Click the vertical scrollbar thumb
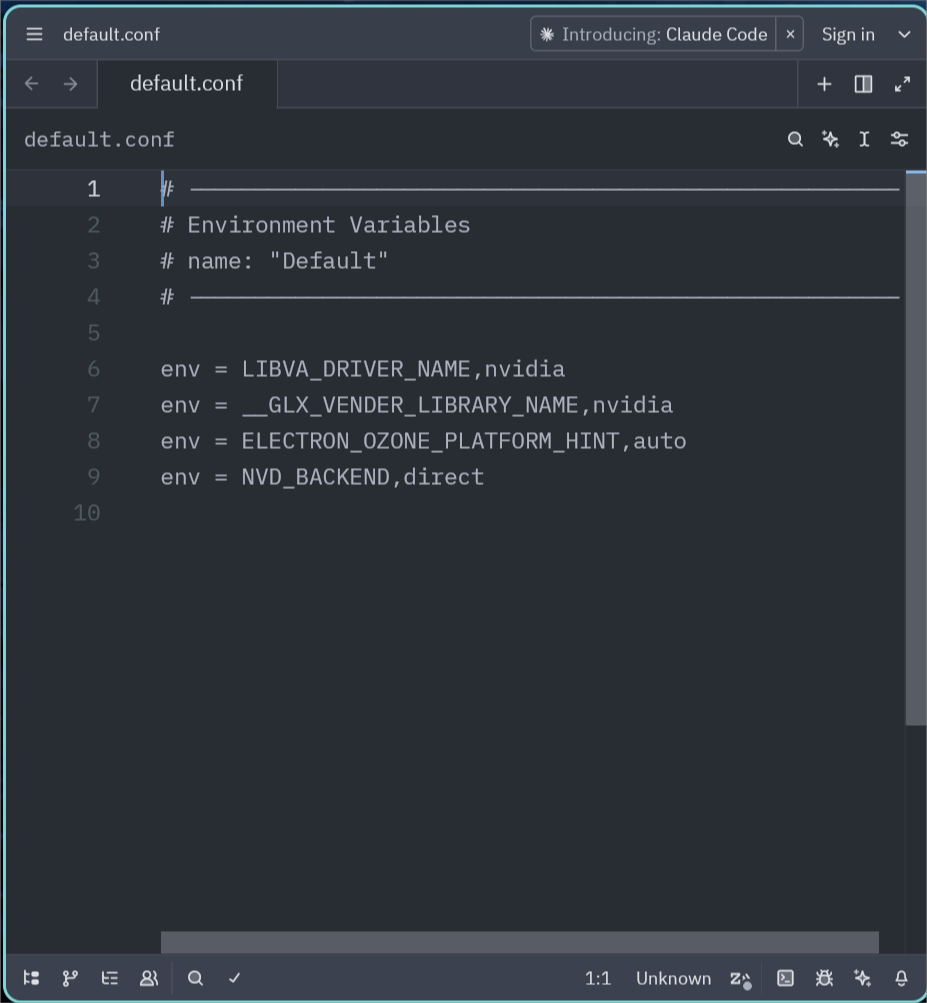The height and width of the screenshot is (1003, 927). tap(915, 448)
